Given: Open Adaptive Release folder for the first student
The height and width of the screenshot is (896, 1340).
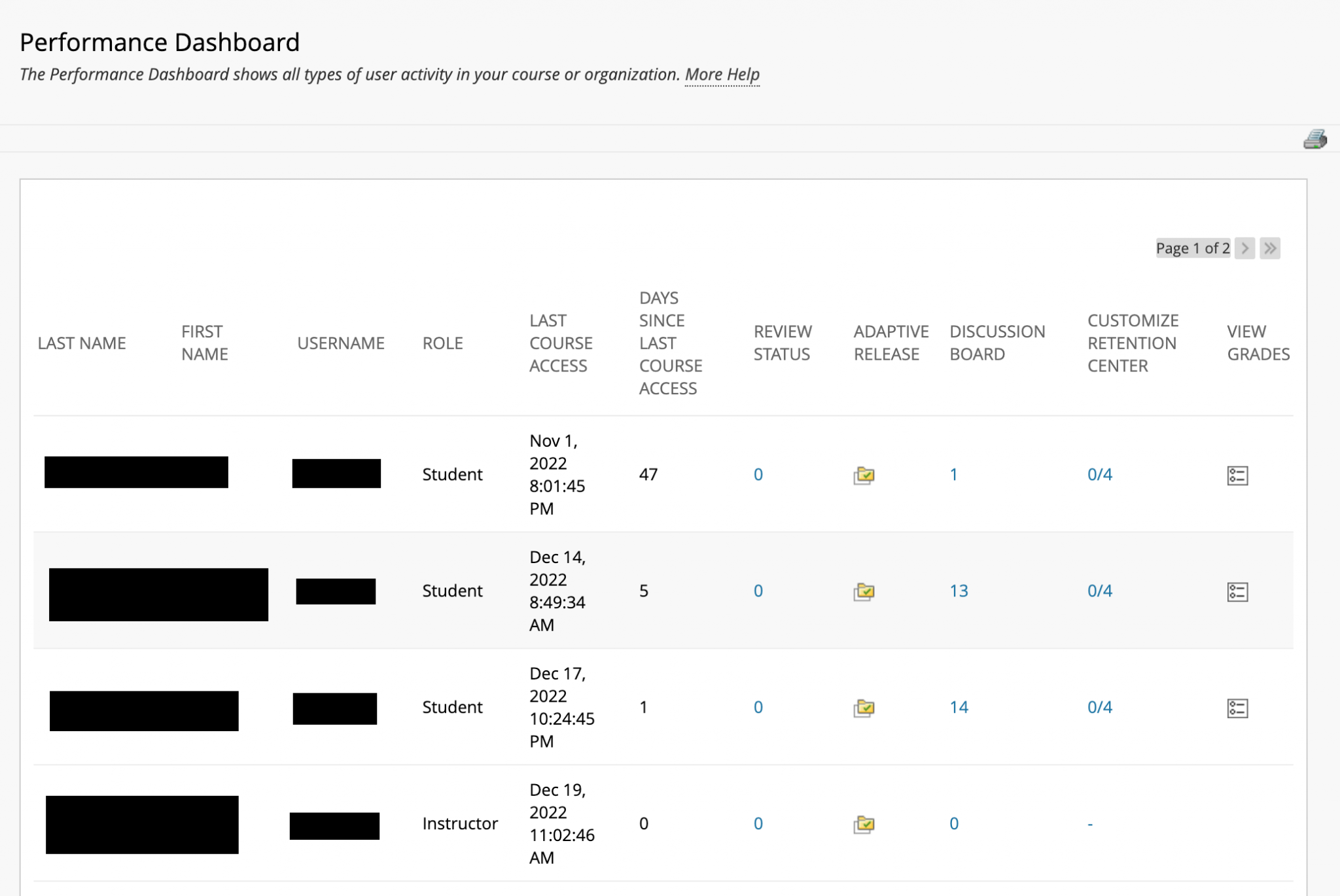Looking at the screenshot, I should pyautogui.click(x=864, y=475).
